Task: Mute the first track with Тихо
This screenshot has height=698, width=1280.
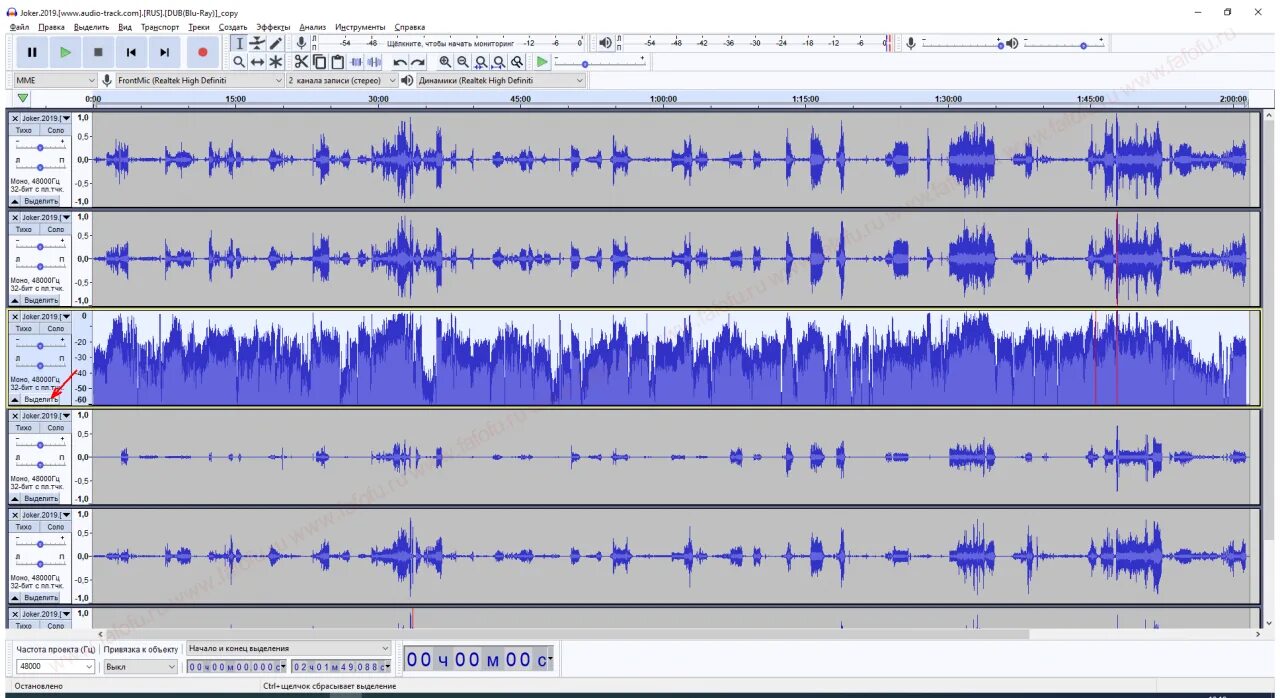Action: [24, 130]
